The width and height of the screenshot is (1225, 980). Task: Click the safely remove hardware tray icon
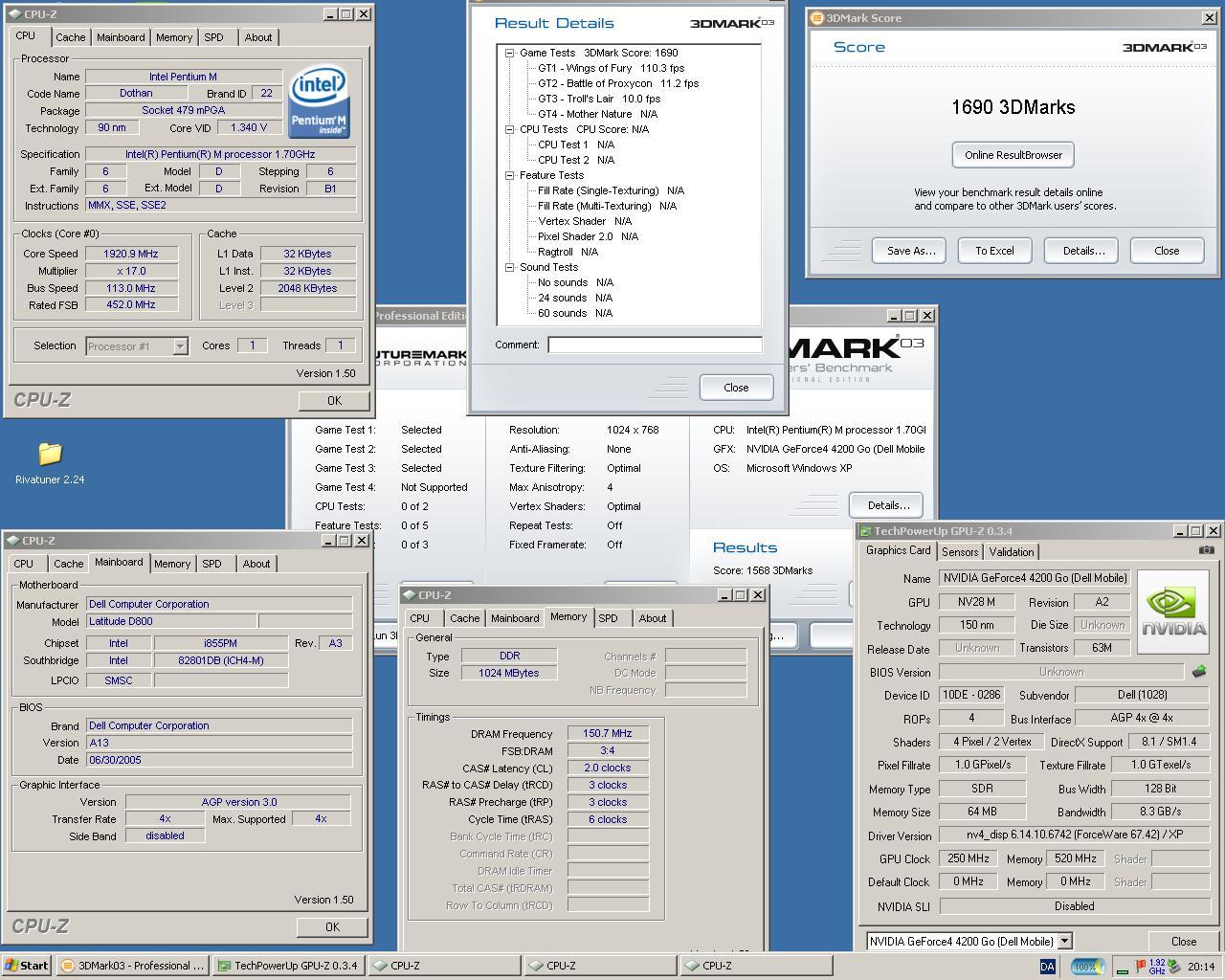[1173, 967]
